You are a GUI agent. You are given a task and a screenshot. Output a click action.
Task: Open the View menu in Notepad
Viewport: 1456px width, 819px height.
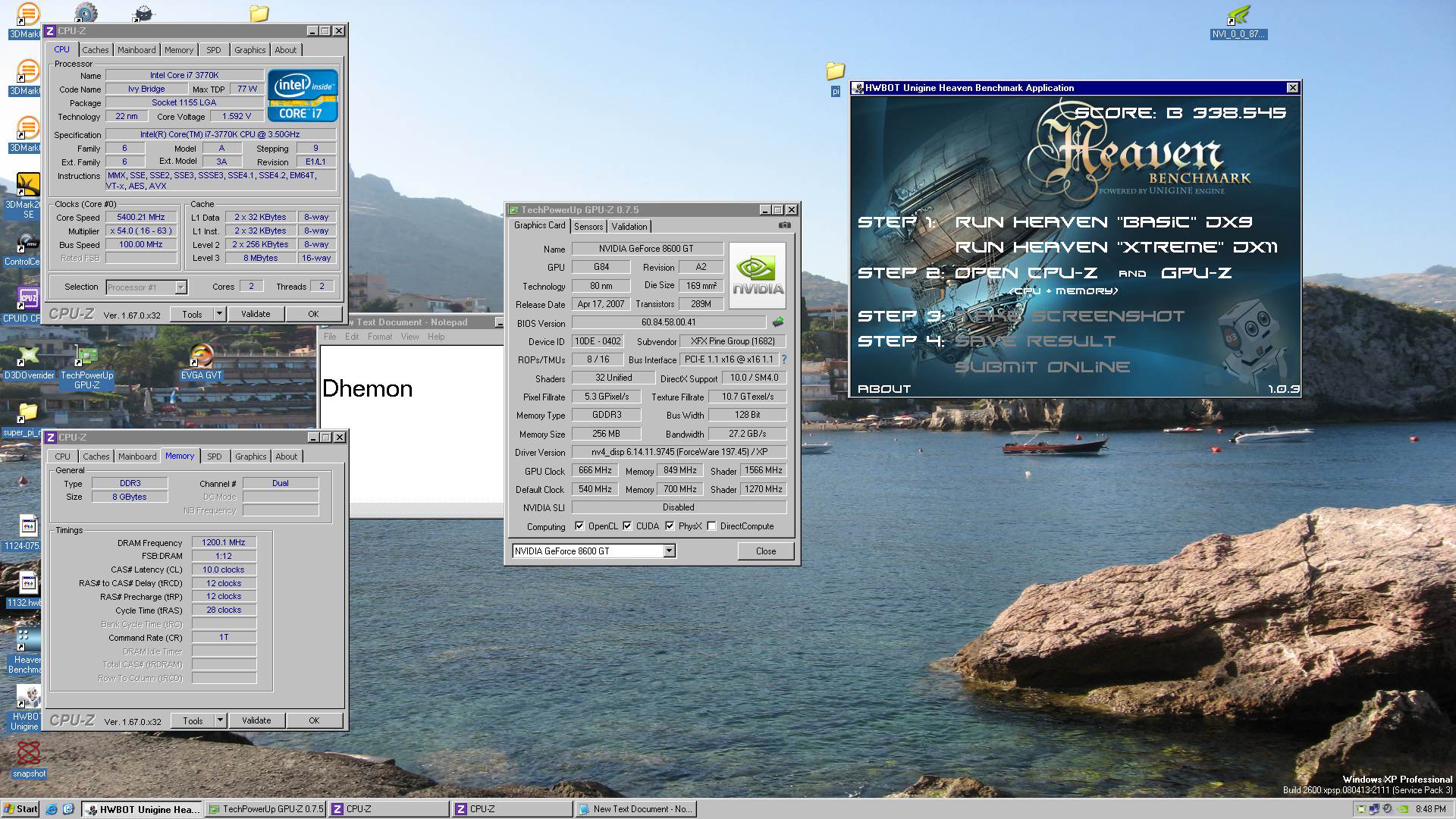click(x=409, y=337)
